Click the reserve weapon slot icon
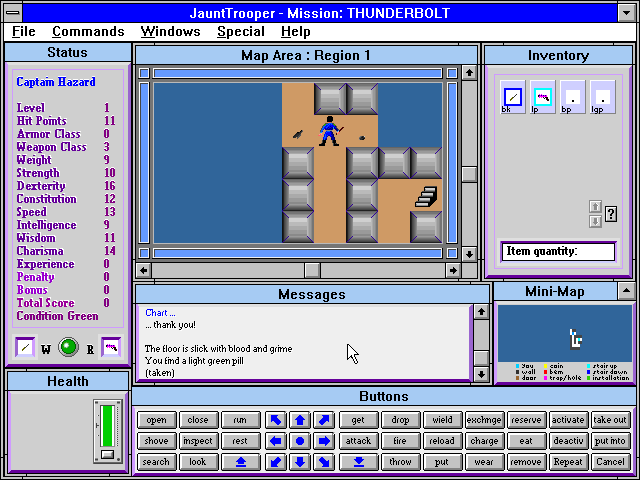Image resolution: width=640 pixels, height=480 pixels. 111,347
